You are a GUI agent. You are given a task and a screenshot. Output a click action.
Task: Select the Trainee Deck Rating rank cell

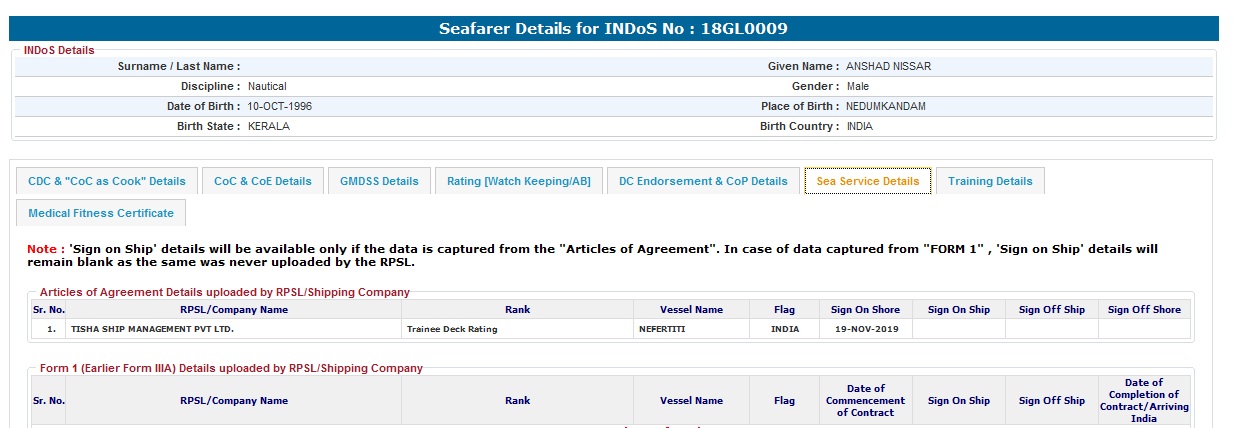tap(452, 329)
